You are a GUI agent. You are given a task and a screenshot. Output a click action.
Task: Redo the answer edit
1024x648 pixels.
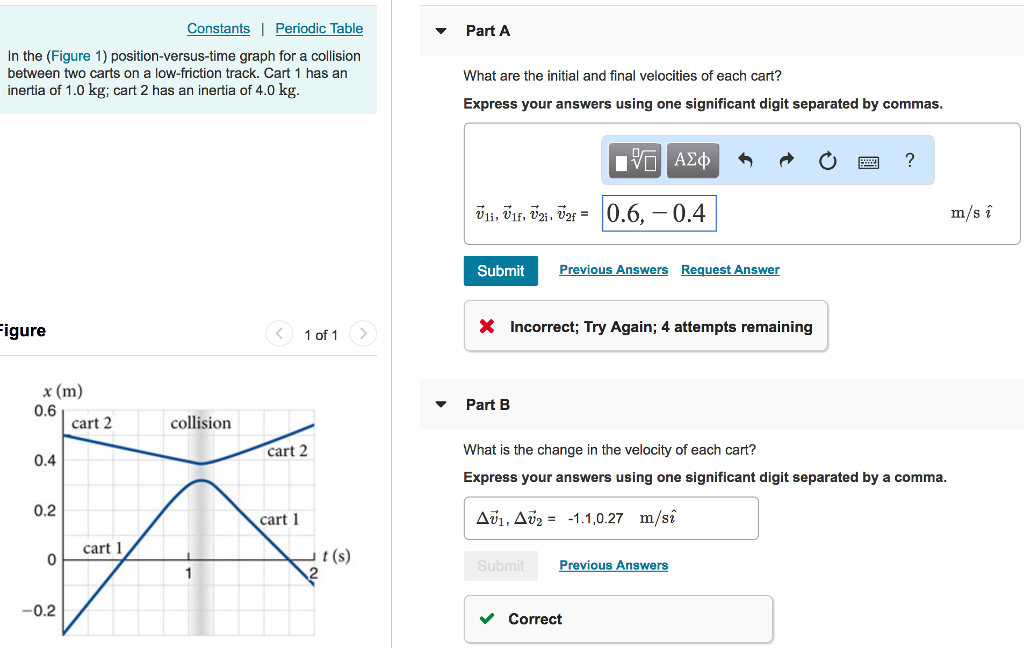point(786,159)
